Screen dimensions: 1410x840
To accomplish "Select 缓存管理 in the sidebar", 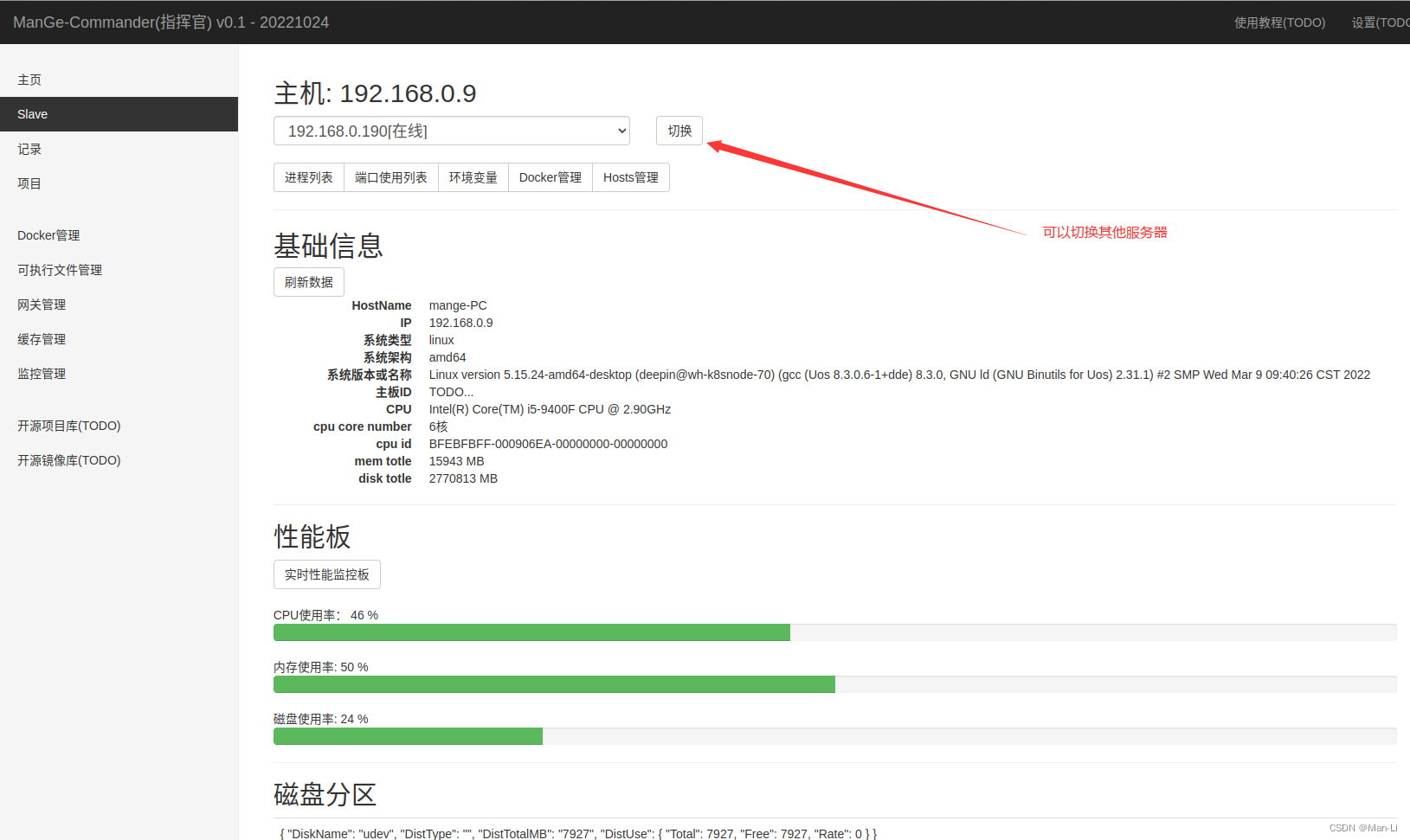I will coord(41,338).
